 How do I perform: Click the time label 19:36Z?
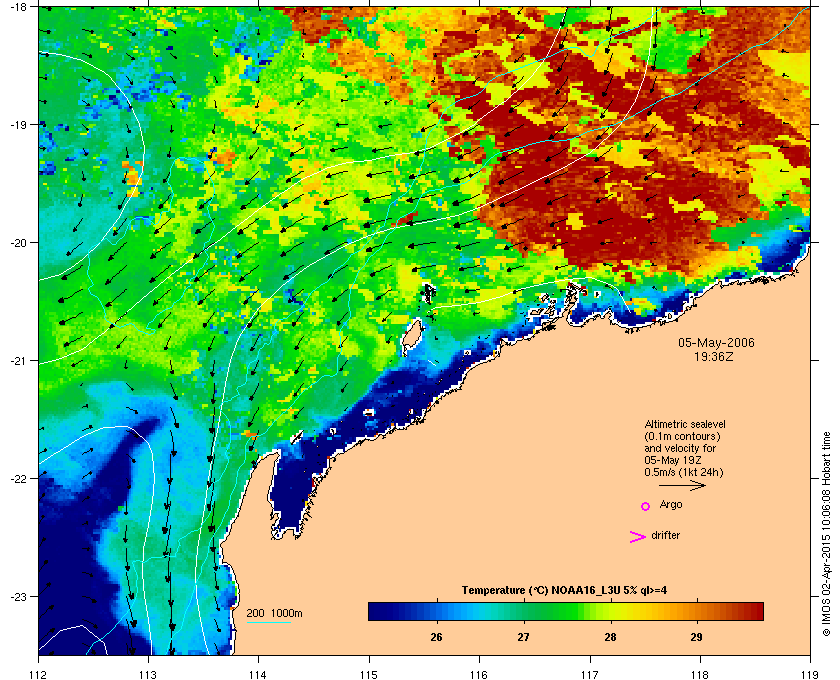(x=714, y=356)
